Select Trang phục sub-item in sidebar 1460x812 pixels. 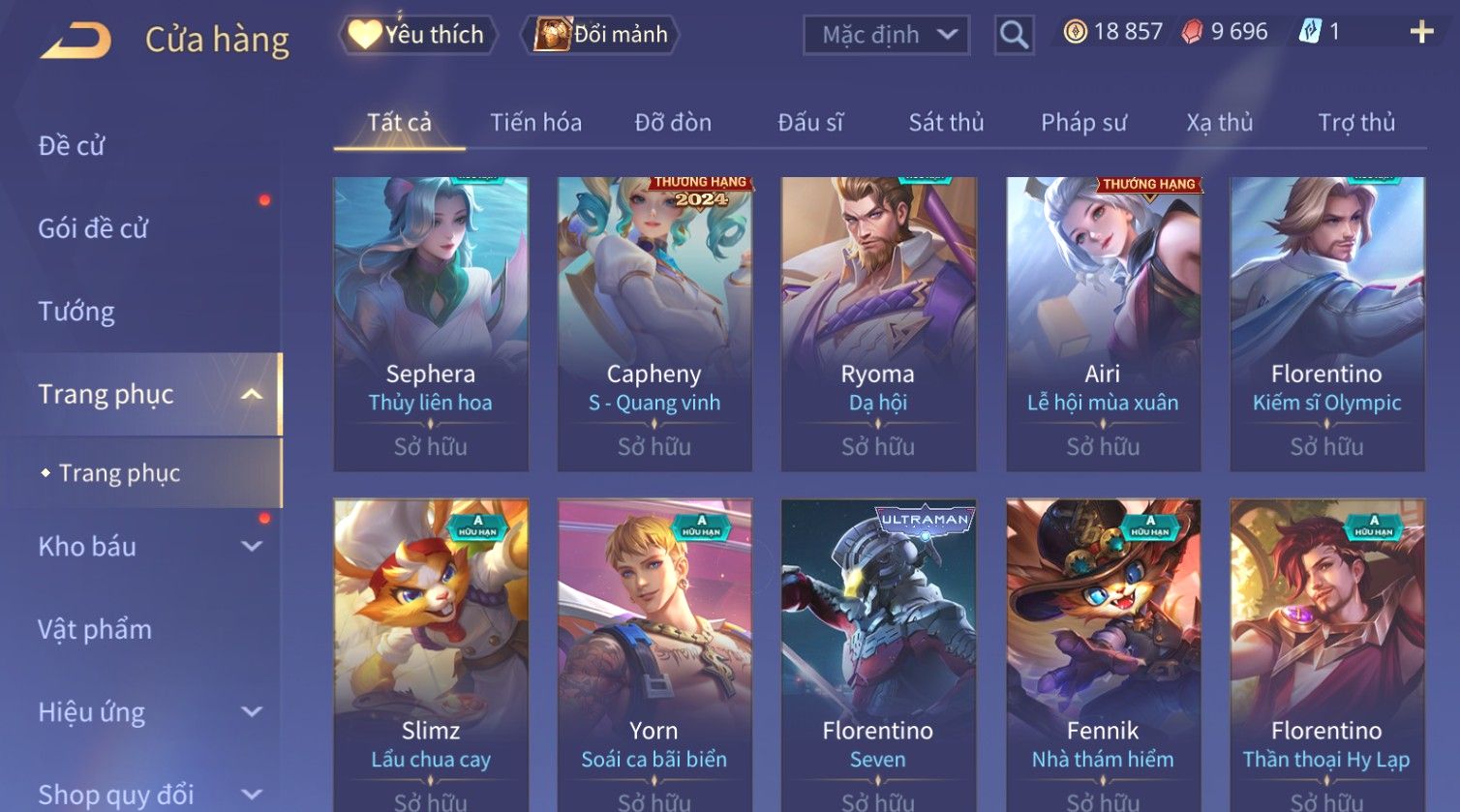(x=120, y=473)
